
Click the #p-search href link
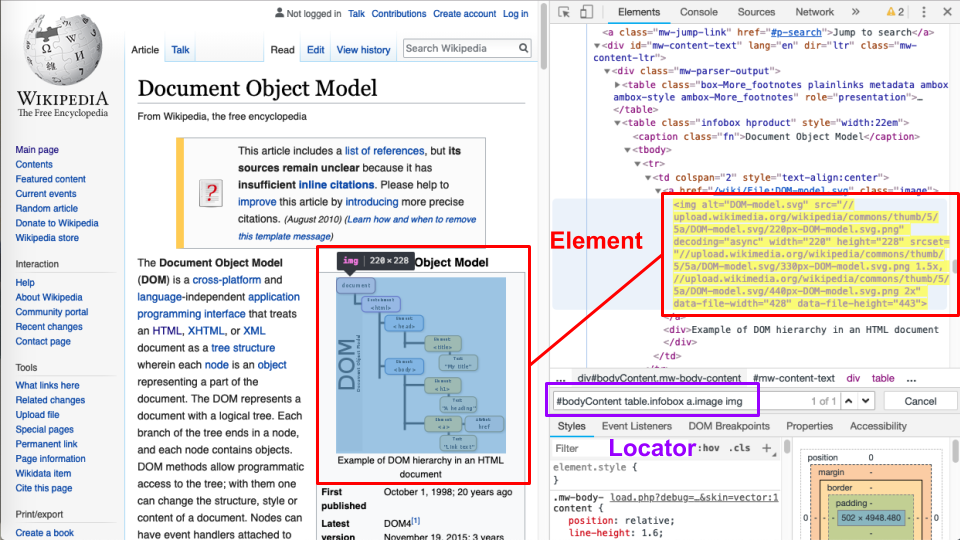(x=796, y=32)
